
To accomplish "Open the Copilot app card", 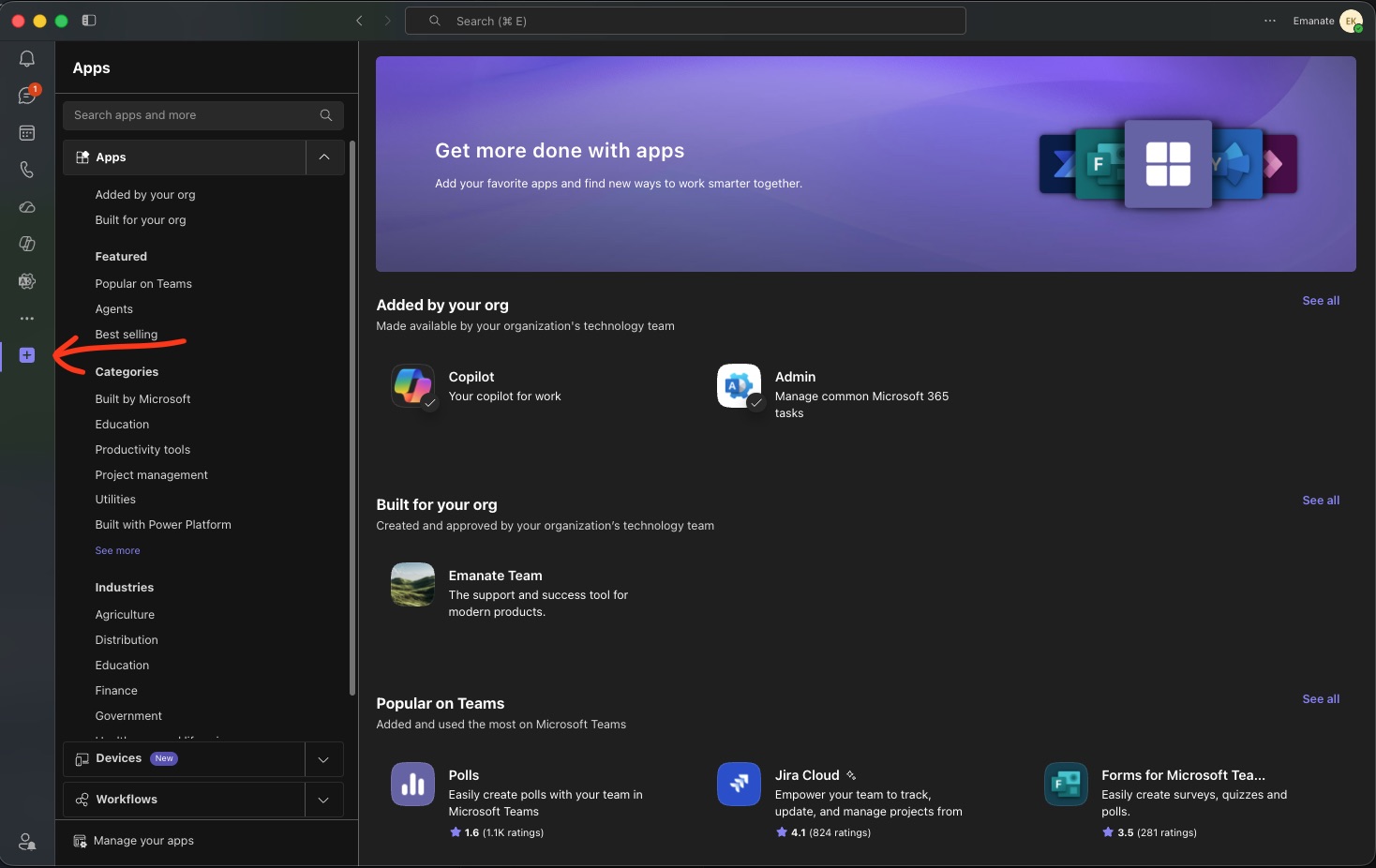I will pyautogui.click(x=539, y=387).
